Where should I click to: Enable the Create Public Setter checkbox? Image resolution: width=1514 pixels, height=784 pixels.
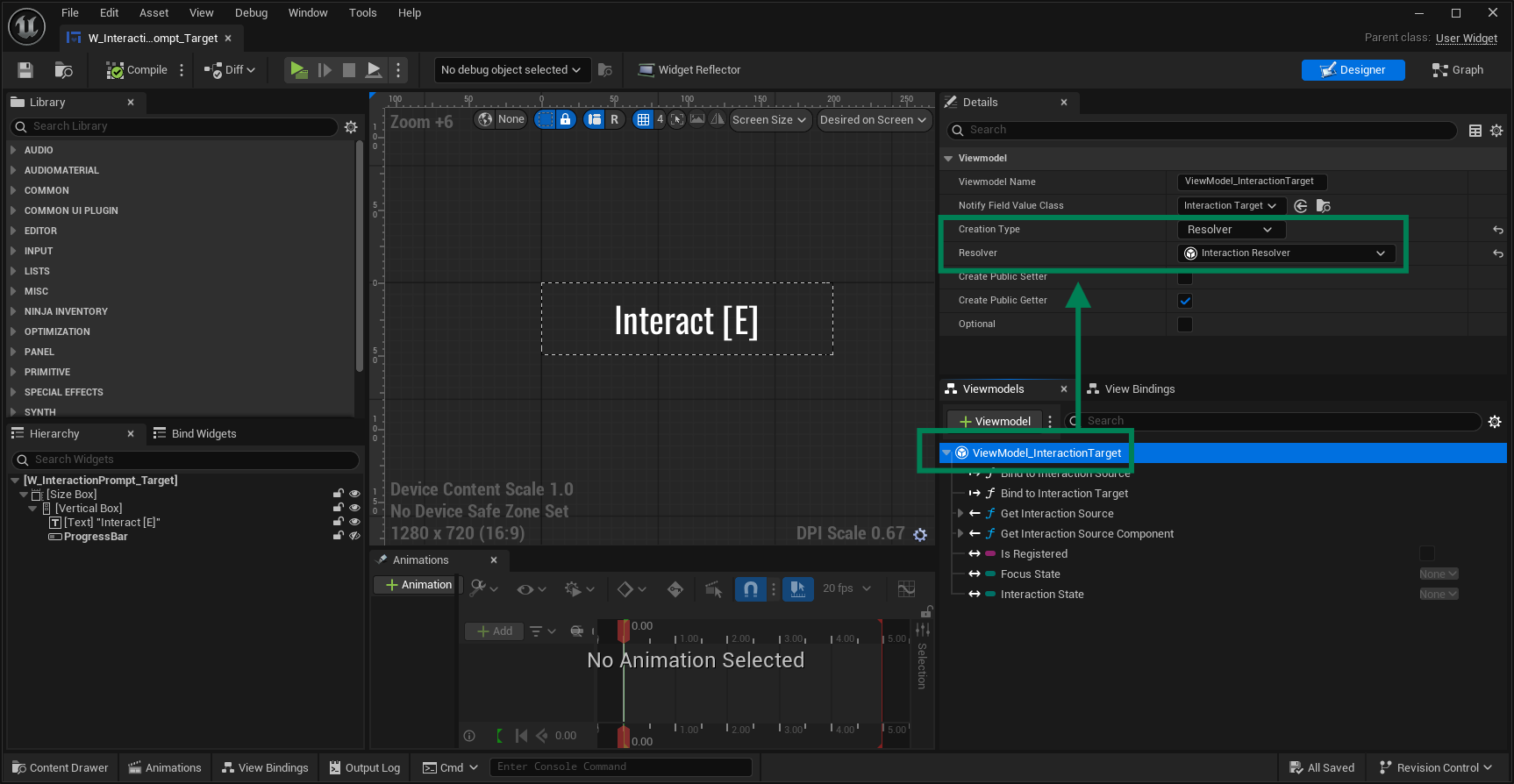tap(1185, 277)
